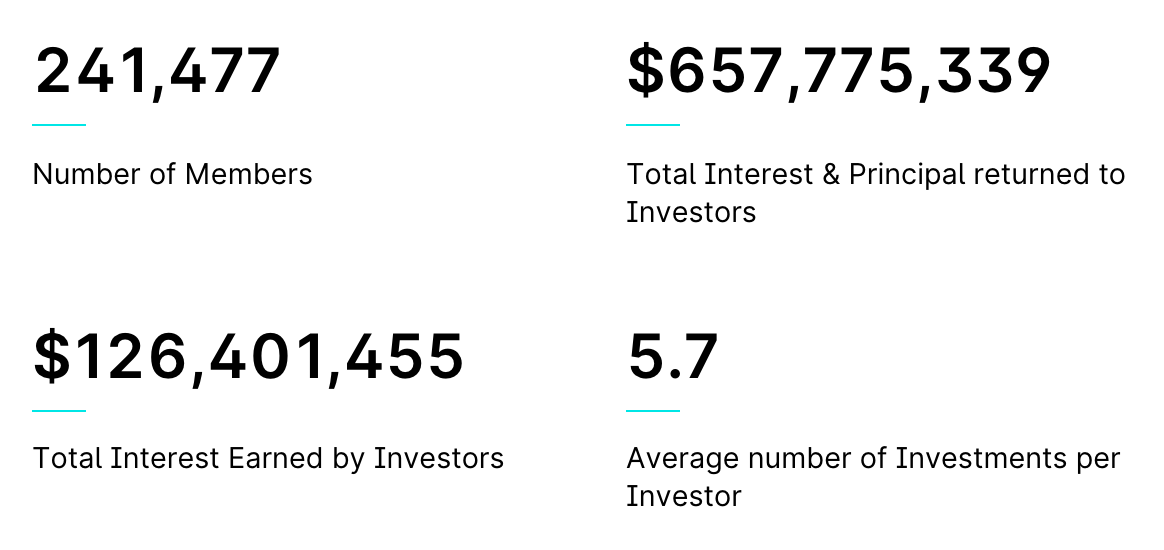This screenshot has width=1164, height=550.
Task: Click cyan underline beneath $657,775,339
Action: point(653,125)
